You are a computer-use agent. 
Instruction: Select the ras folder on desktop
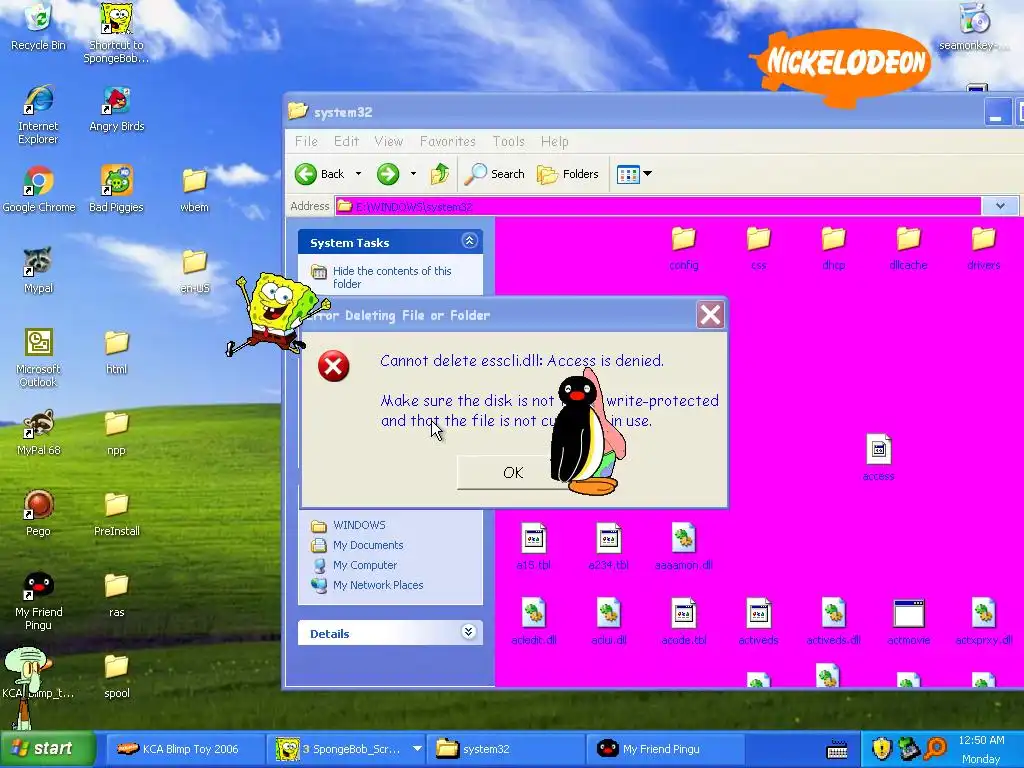click(x=117, y=594)
